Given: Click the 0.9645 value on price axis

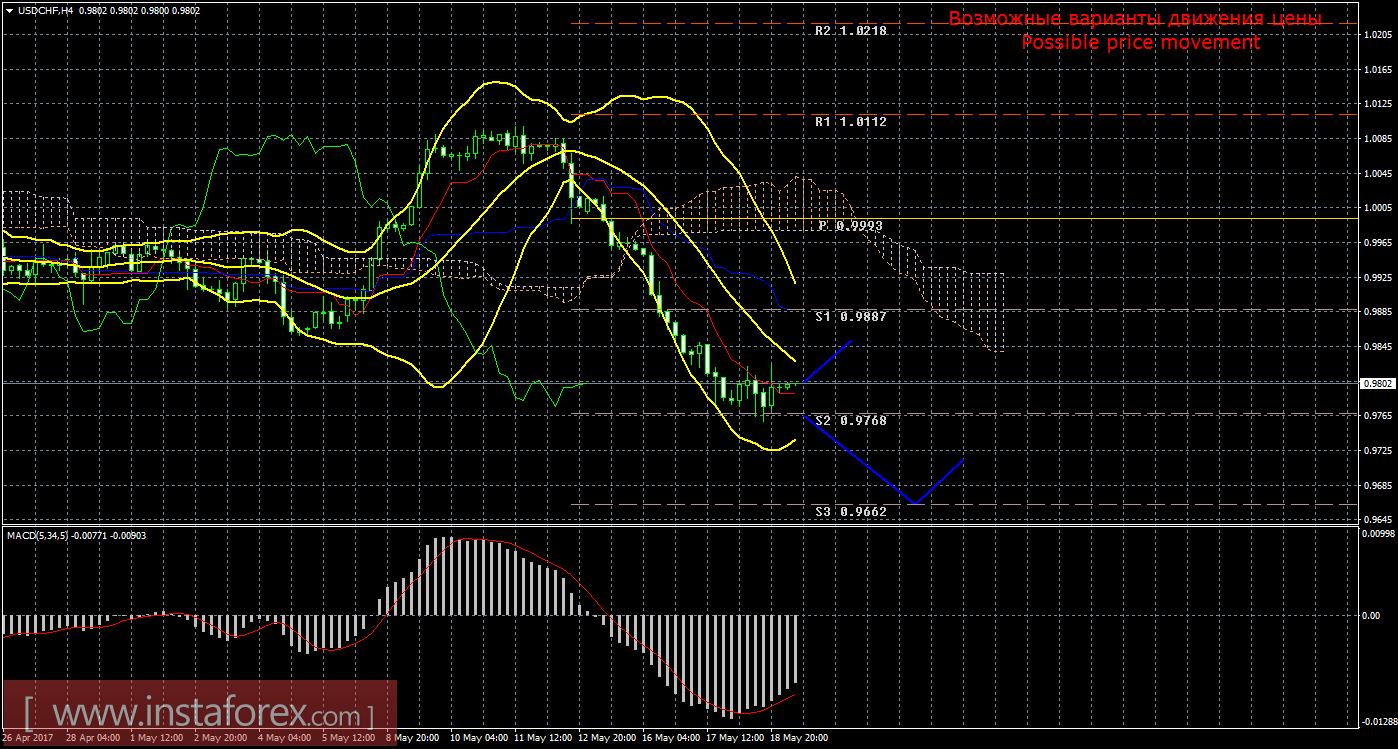Looking at the screenshot, I should 1377,520.
